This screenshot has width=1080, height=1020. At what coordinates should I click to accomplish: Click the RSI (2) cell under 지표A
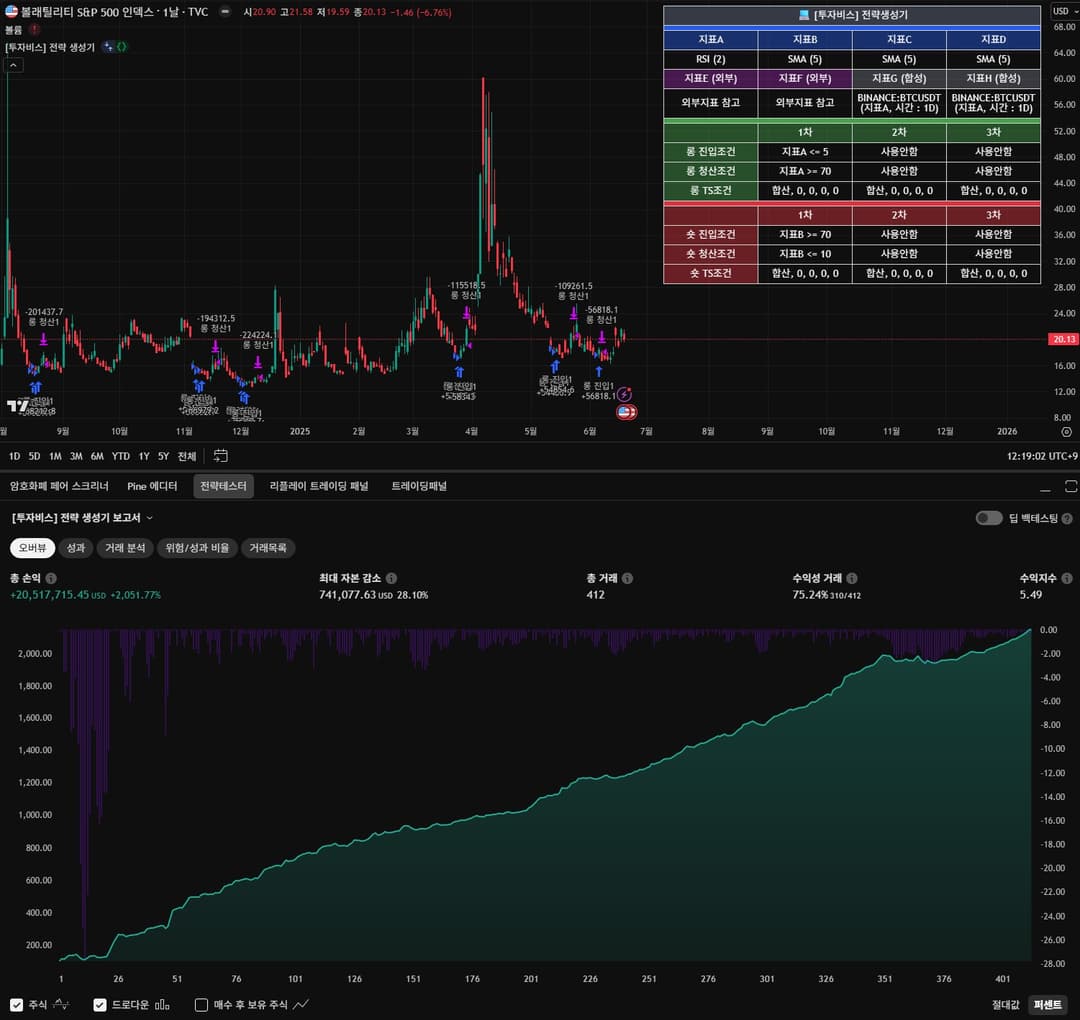pos(710,59)
